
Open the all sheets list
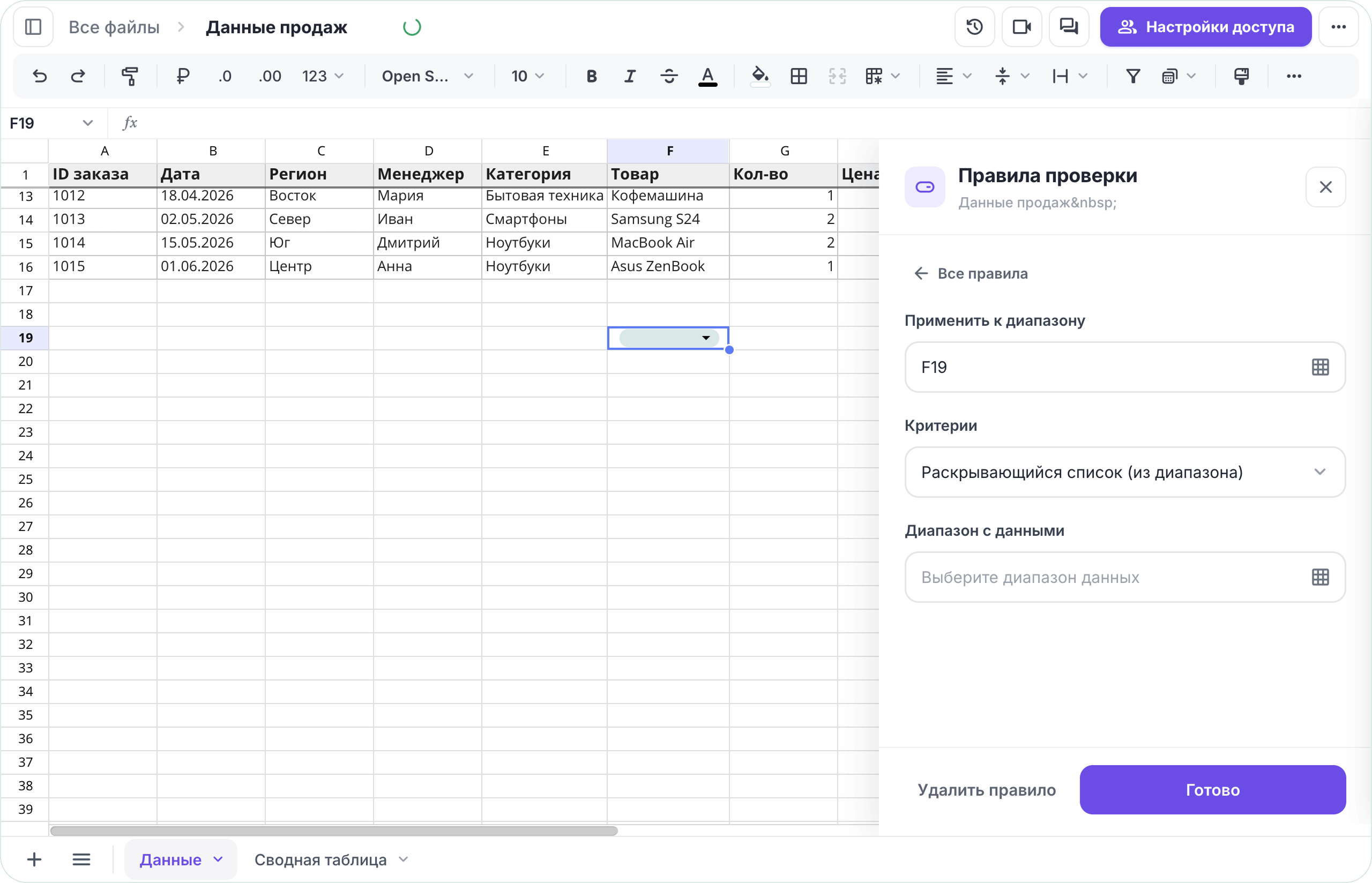click(81, 859)
